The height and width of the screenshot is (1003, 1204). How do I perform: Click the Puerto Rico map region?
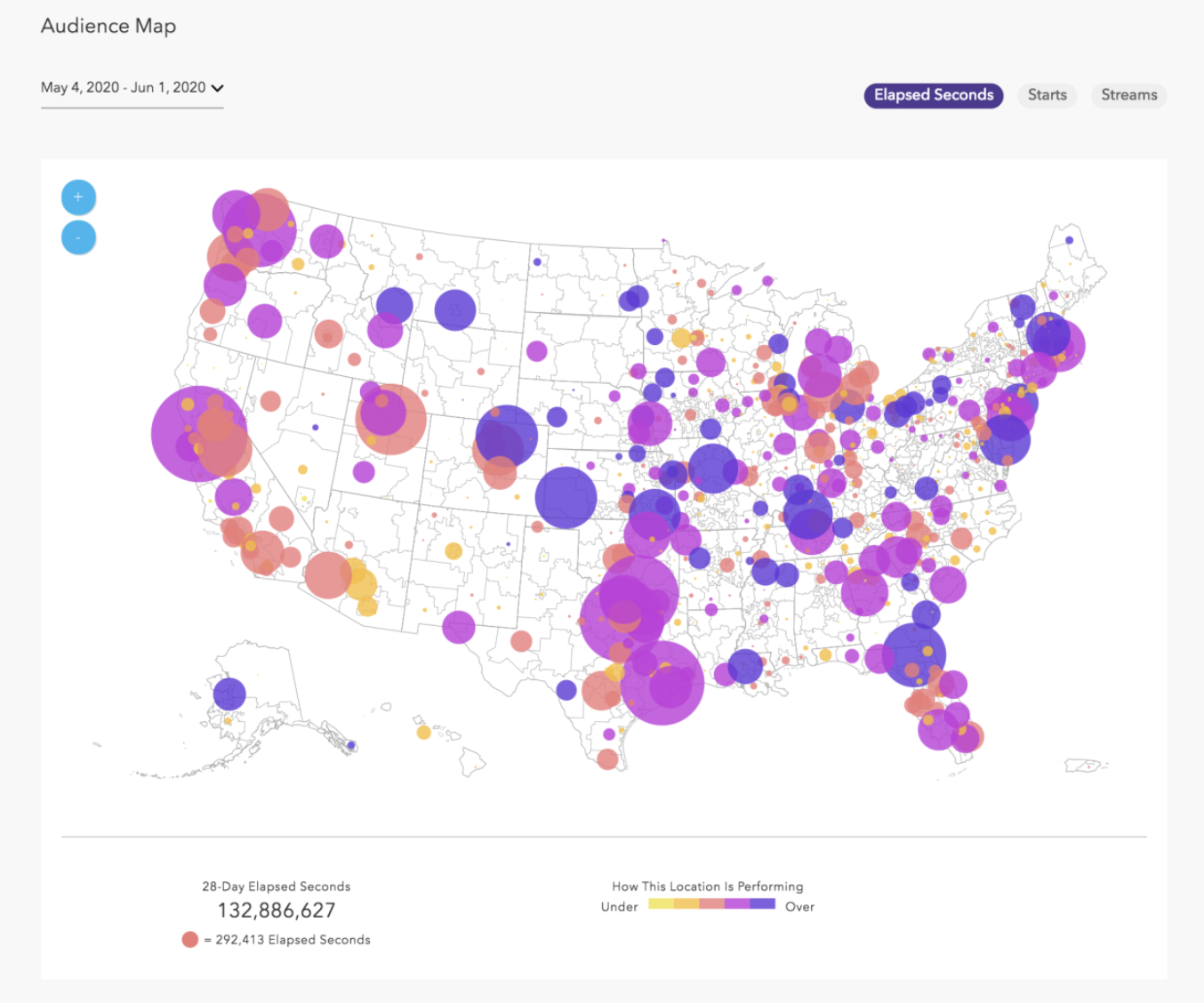point(1085,765)
